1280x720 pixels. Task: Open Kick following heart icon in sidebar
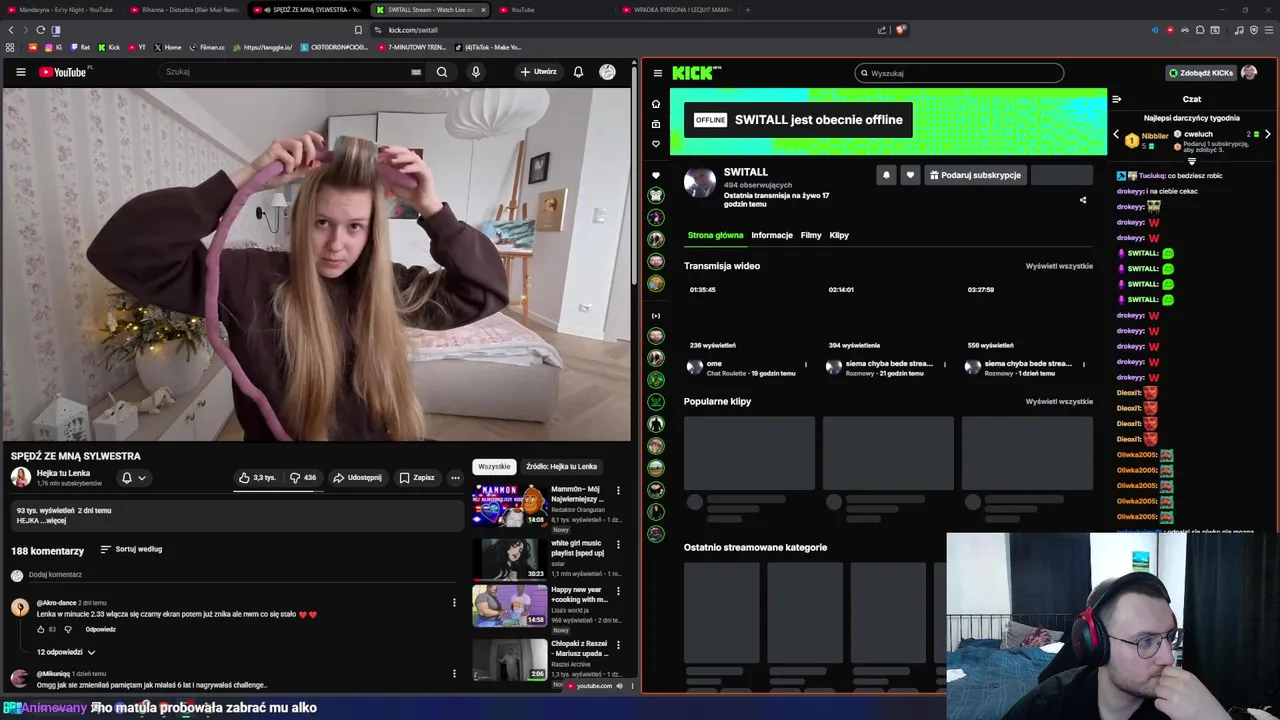coord(656,144)
